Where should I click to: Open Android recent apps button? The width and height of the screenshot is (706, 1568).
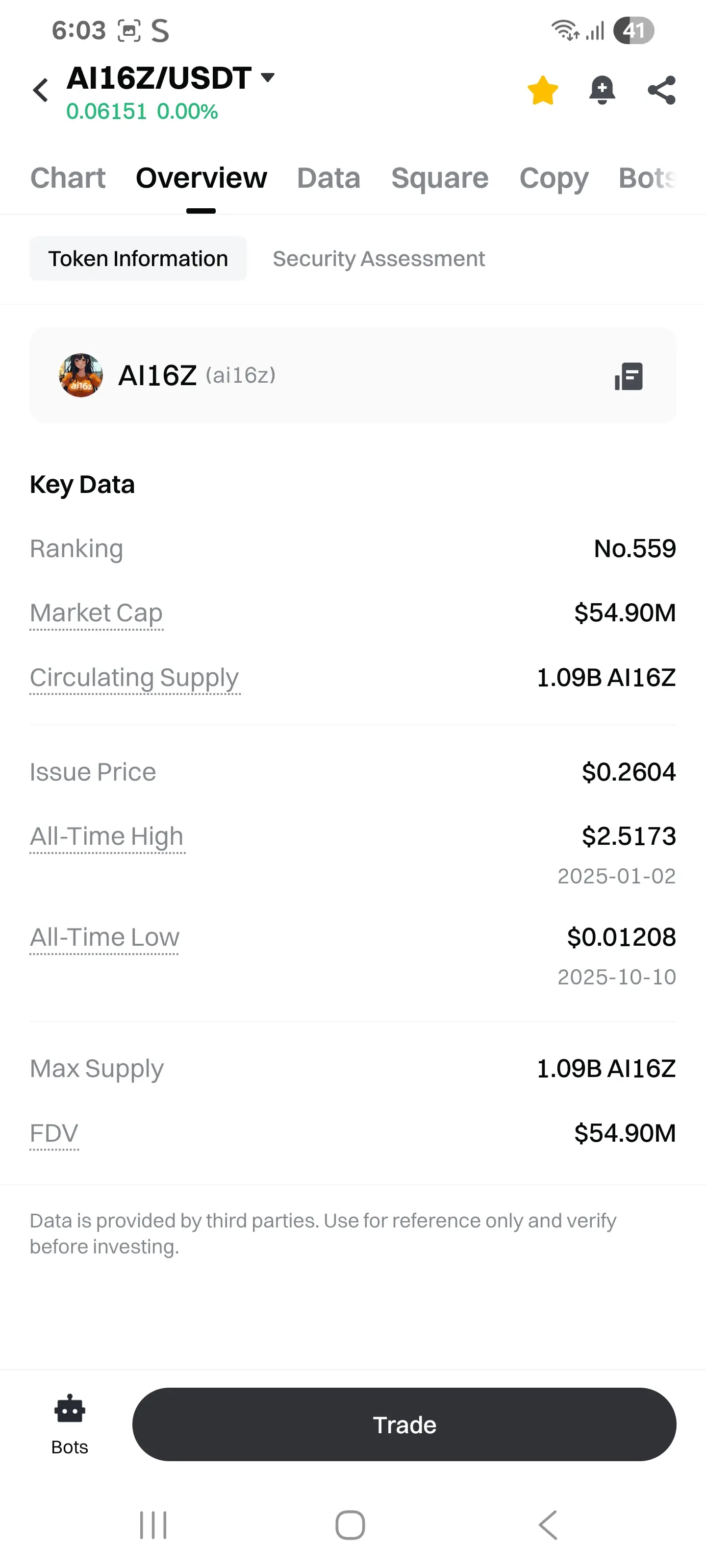click(153, 1525)
